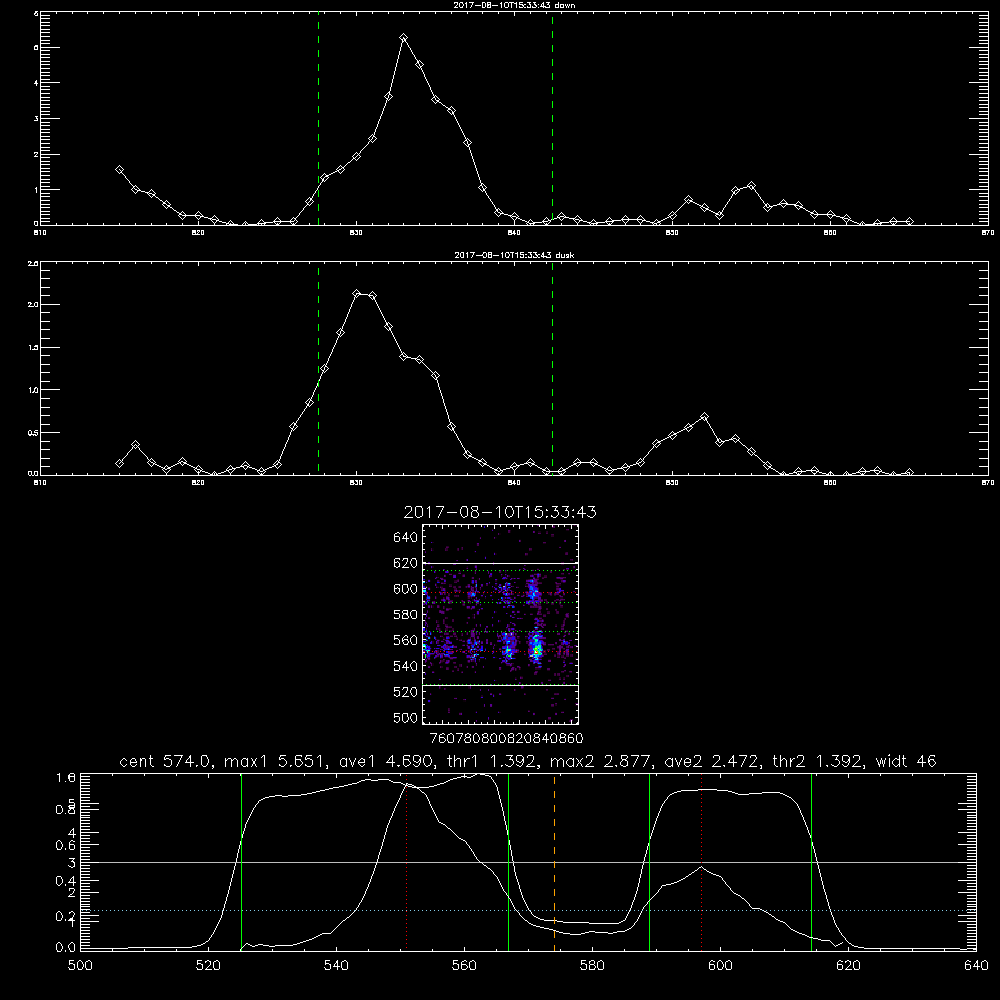Image resolution: width=1000 pixels, height=1000 pixels.
Task: Click the dawn plot green dashed line near 843
Action: pyautogui.click(x=552, y=118)
